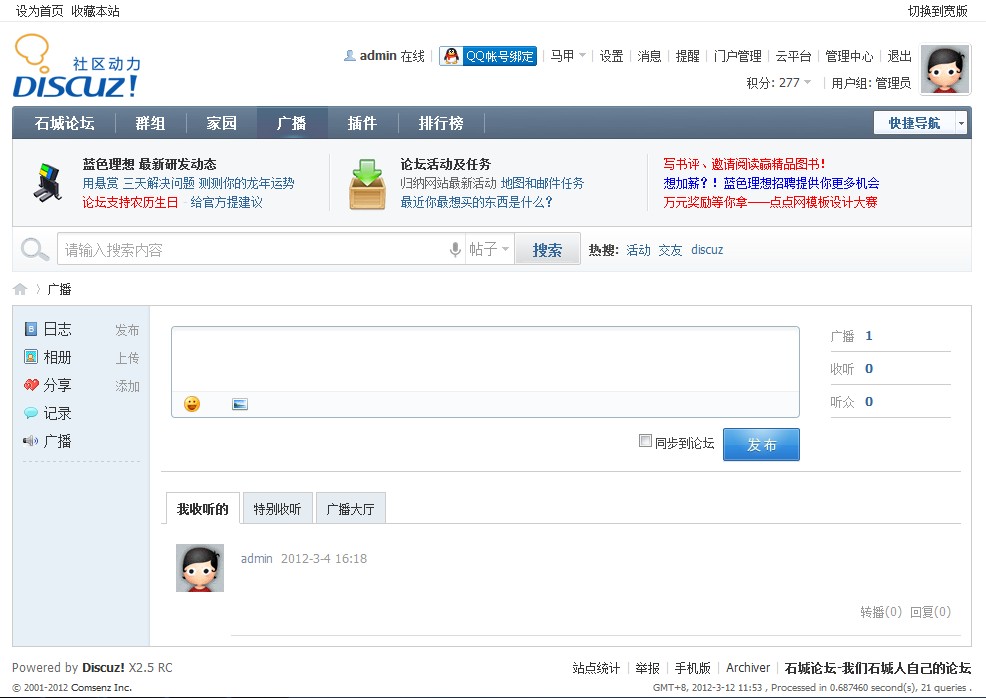Click 发布 next to 日志
This screenshot has height=698, width=986.
point(127,330)
